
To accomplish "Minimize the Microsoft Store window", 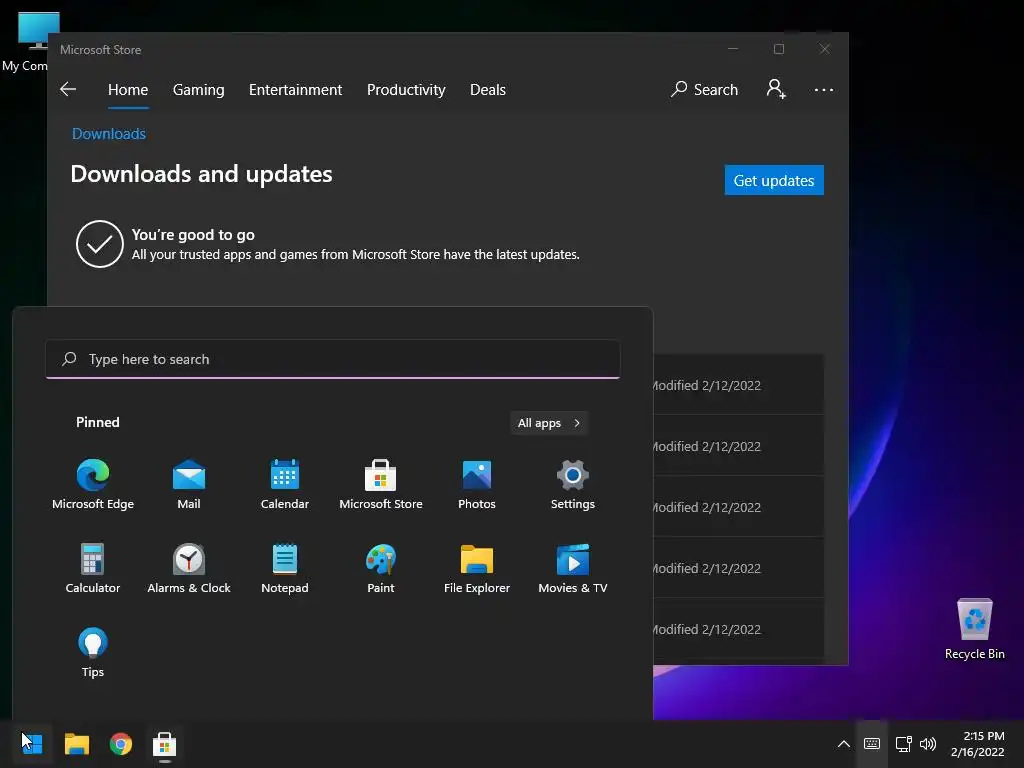I will (733, 49).
